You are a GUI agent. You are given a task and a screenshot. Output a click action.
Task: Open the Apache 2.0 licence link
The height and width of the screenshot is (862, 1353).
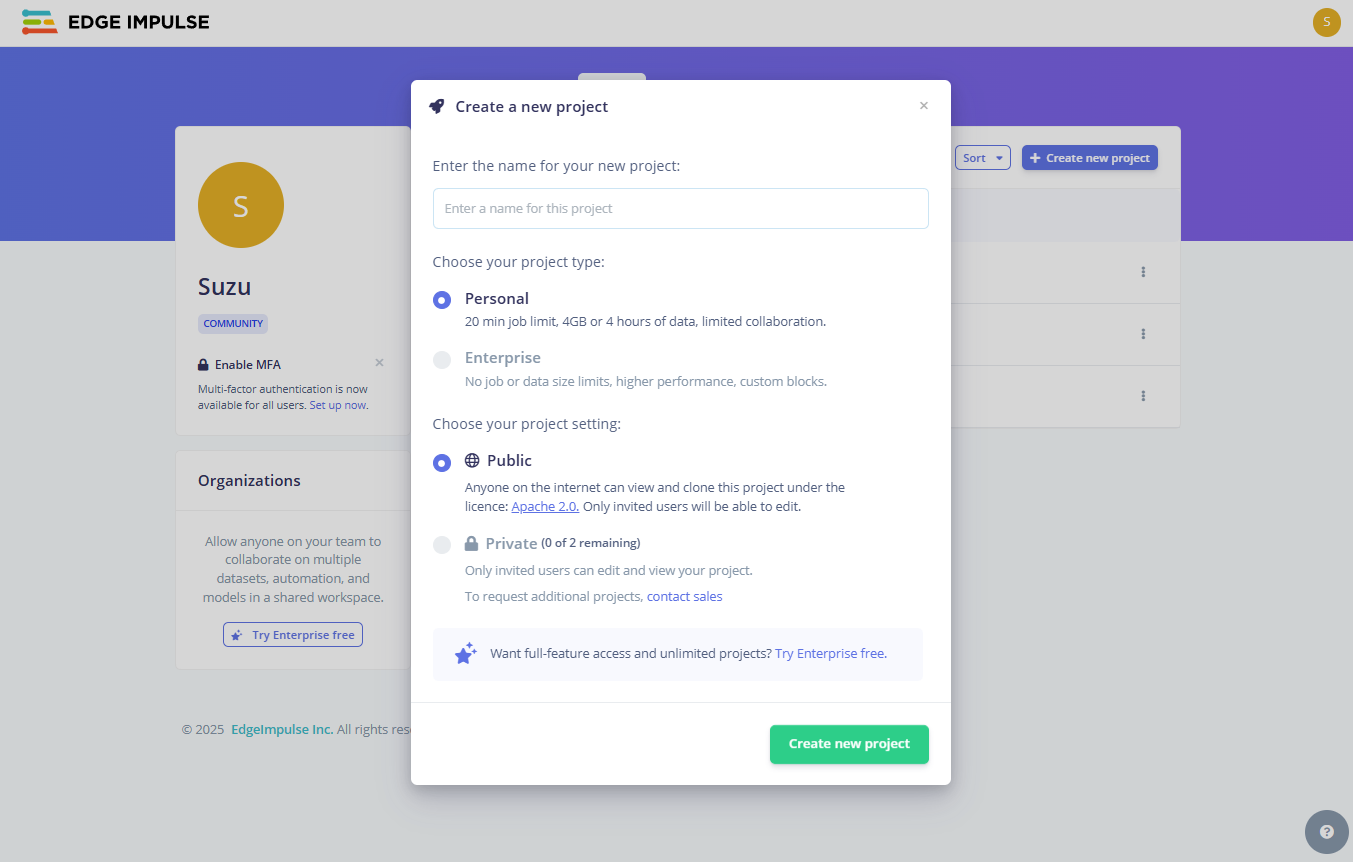coord(545,507)
